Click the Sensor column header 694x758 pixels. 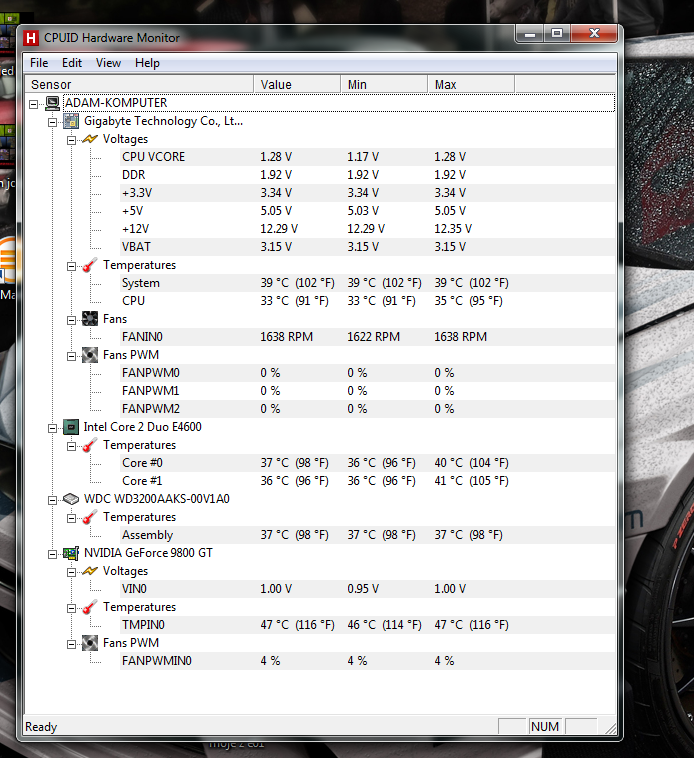(139, 84)
